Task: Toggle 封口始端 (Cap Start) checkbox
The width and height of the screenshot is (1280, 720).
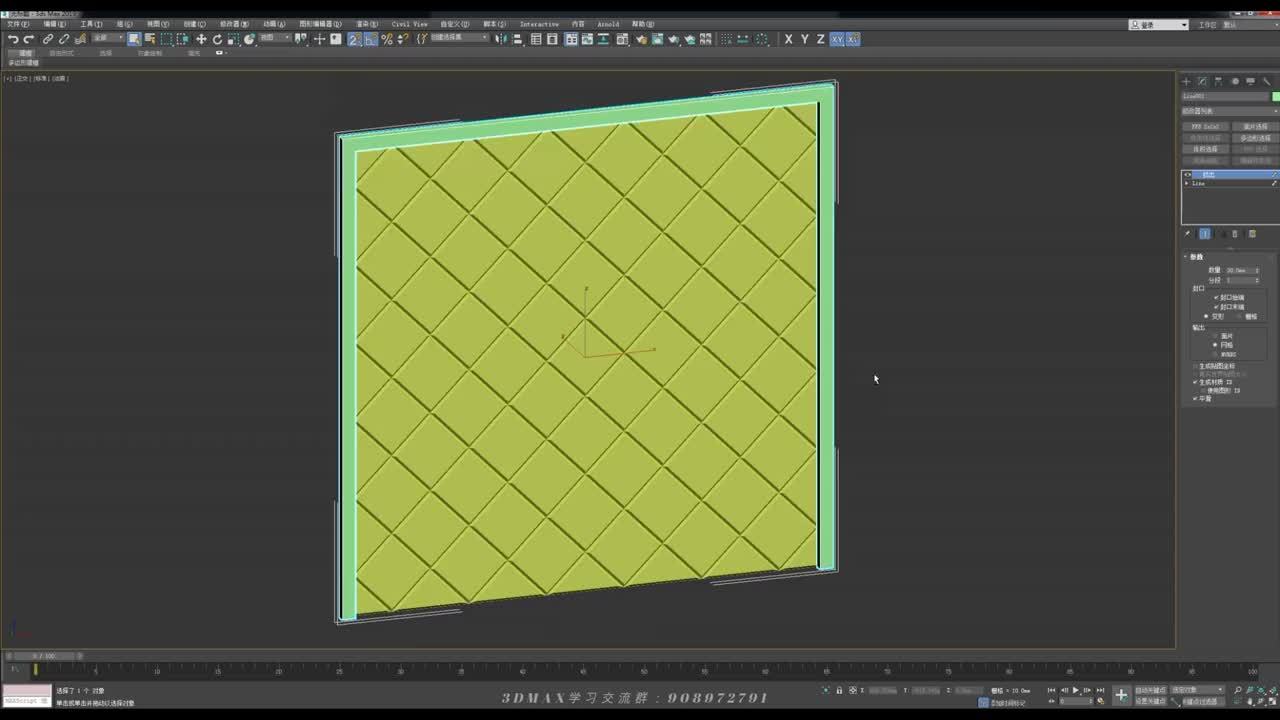Action: 1216,297
